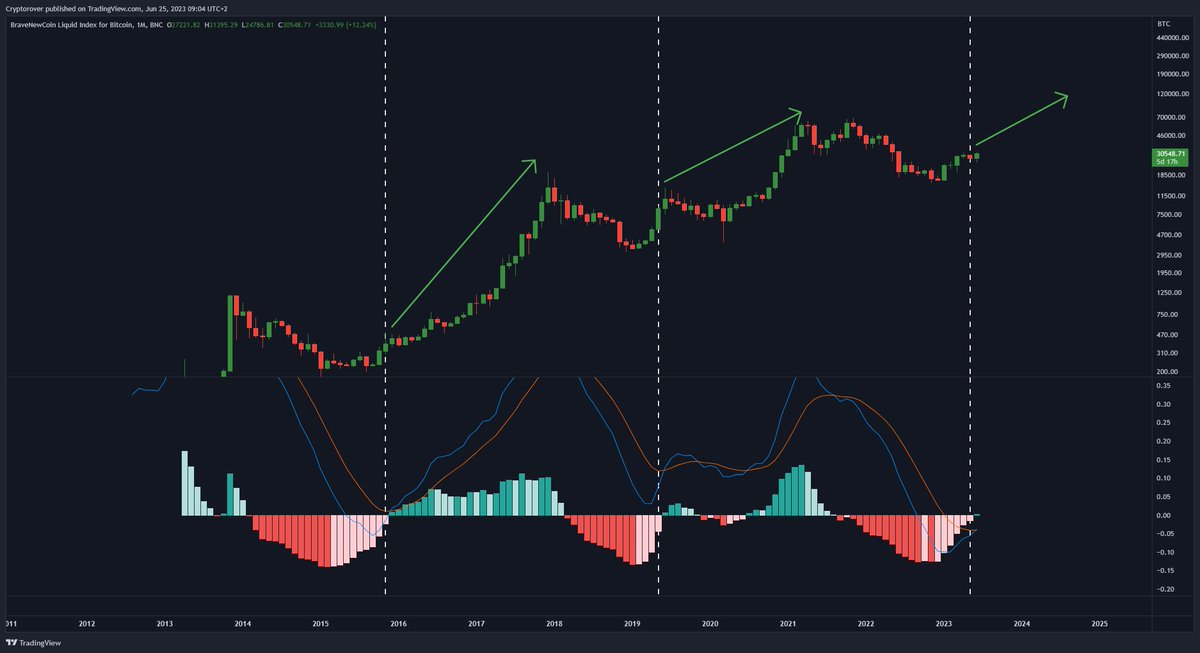Click the 2019 year label on time axis
The image size is (1200, 653).
[x=632, y=623]
